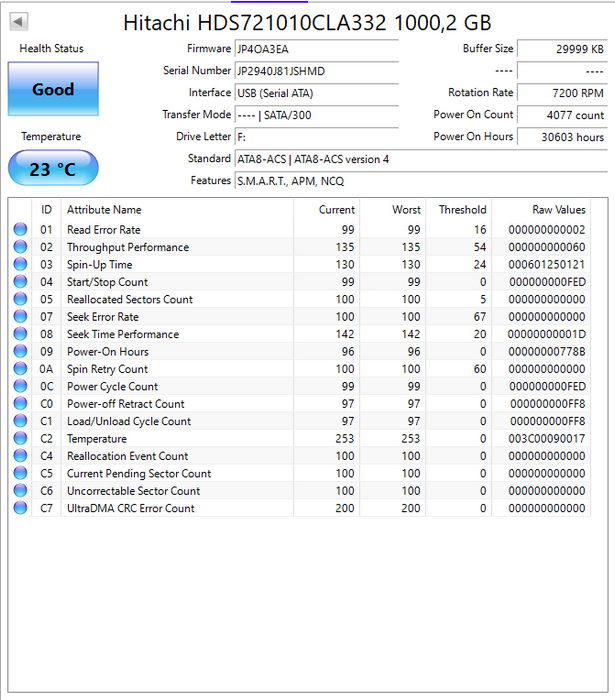615x700 pixels.
Task: Click status icon for Temperature attribute
Action: click(x=20, y=439)
